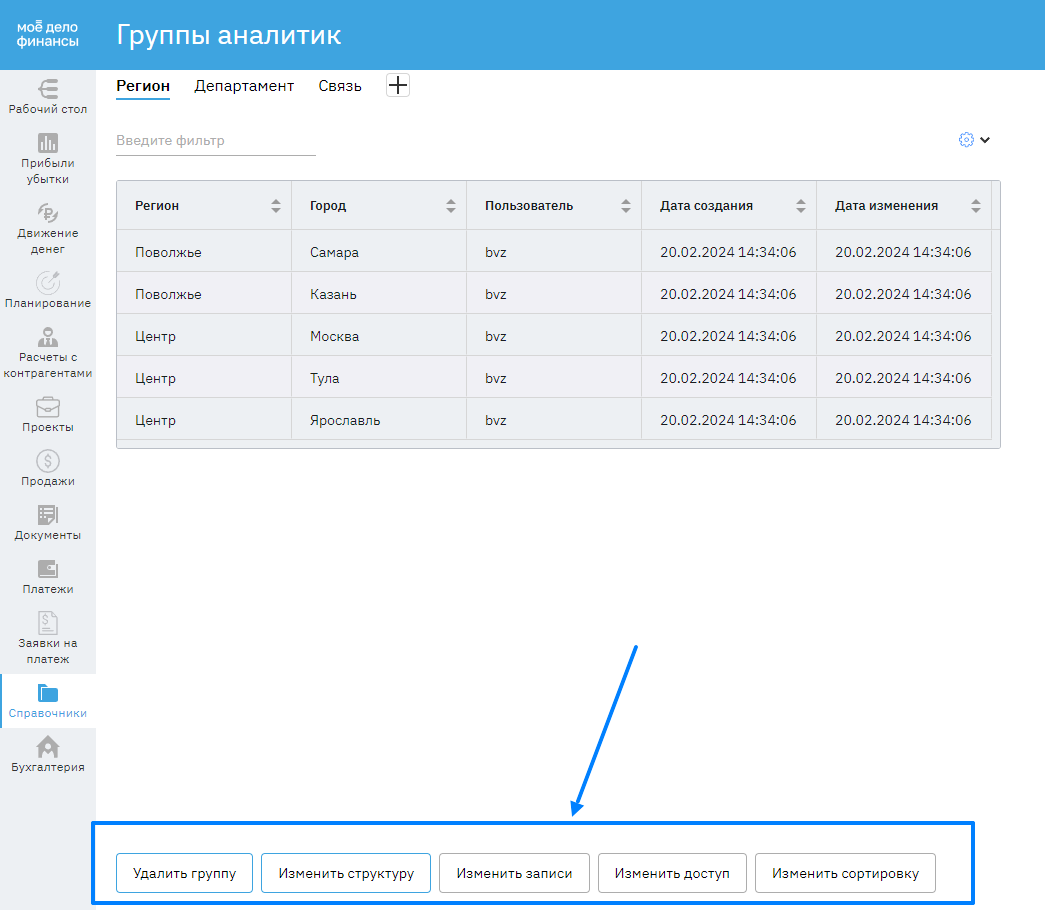Sort by Дата создания column arrows

[x=801, y=206]
